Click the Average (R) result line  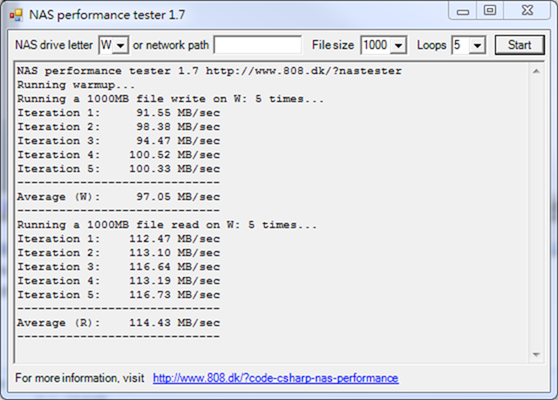coord(119,323)
